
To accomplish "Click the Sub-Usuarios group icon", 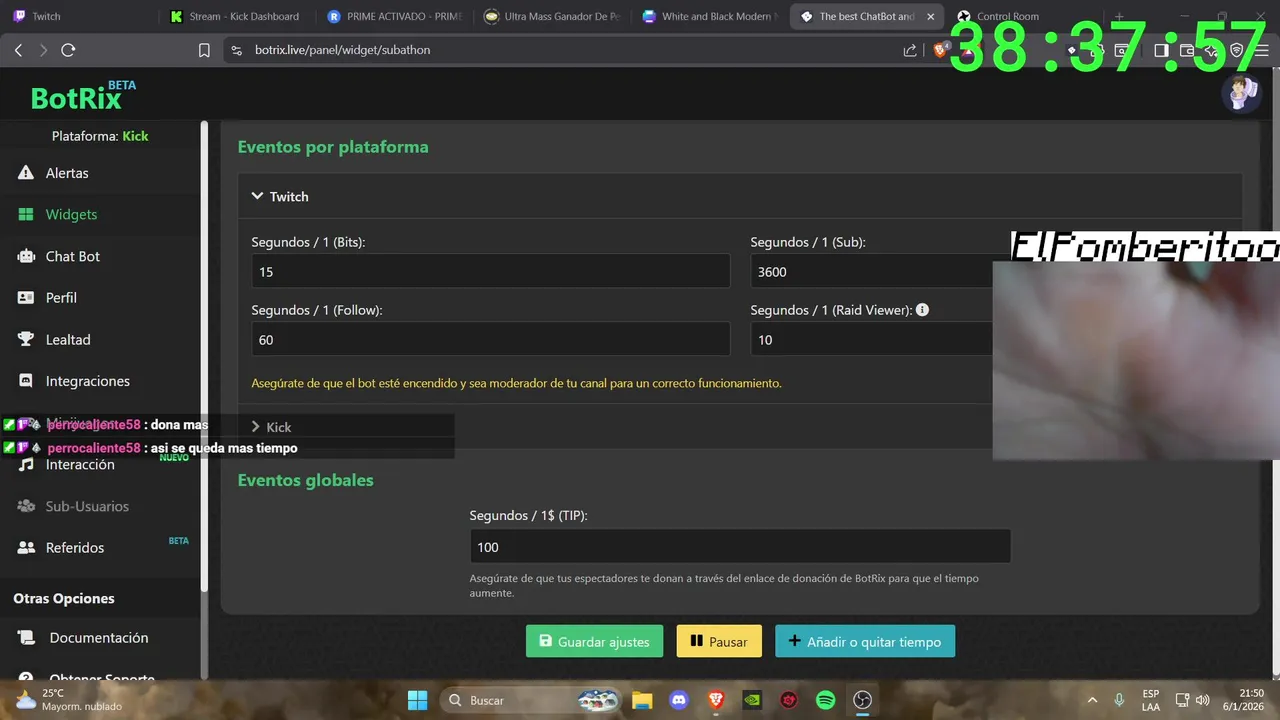I will pyautogui.click(x=26, y=506).
